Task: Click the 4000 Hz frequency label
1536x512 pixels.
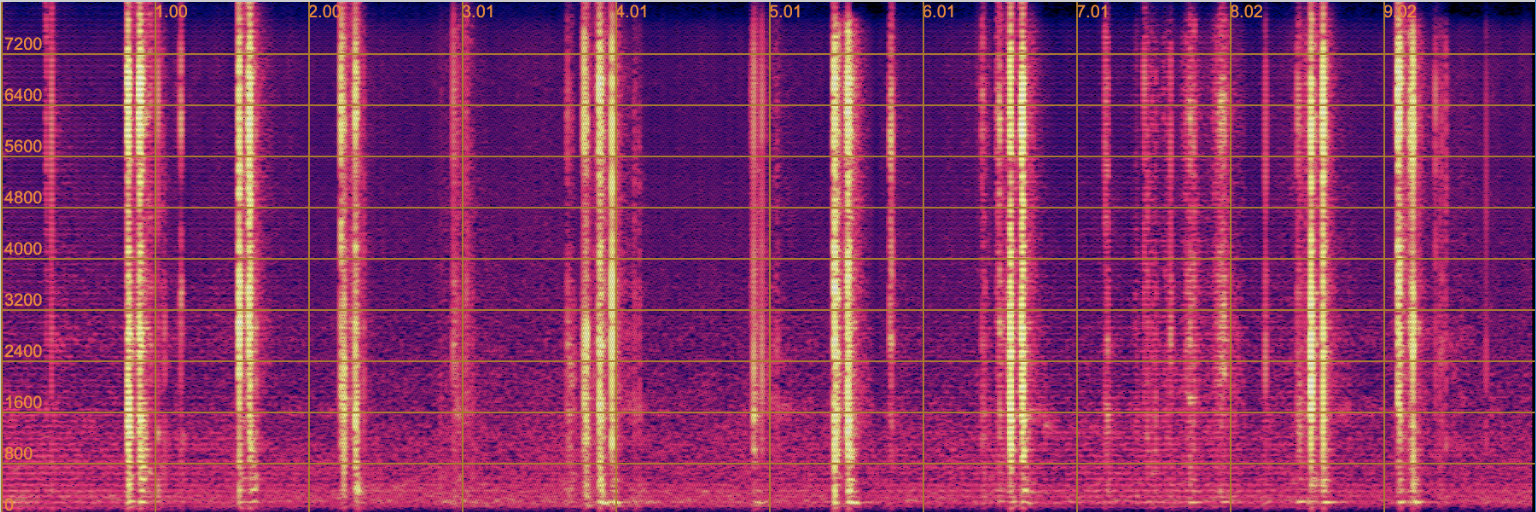Action: click(x=23, y=248)
